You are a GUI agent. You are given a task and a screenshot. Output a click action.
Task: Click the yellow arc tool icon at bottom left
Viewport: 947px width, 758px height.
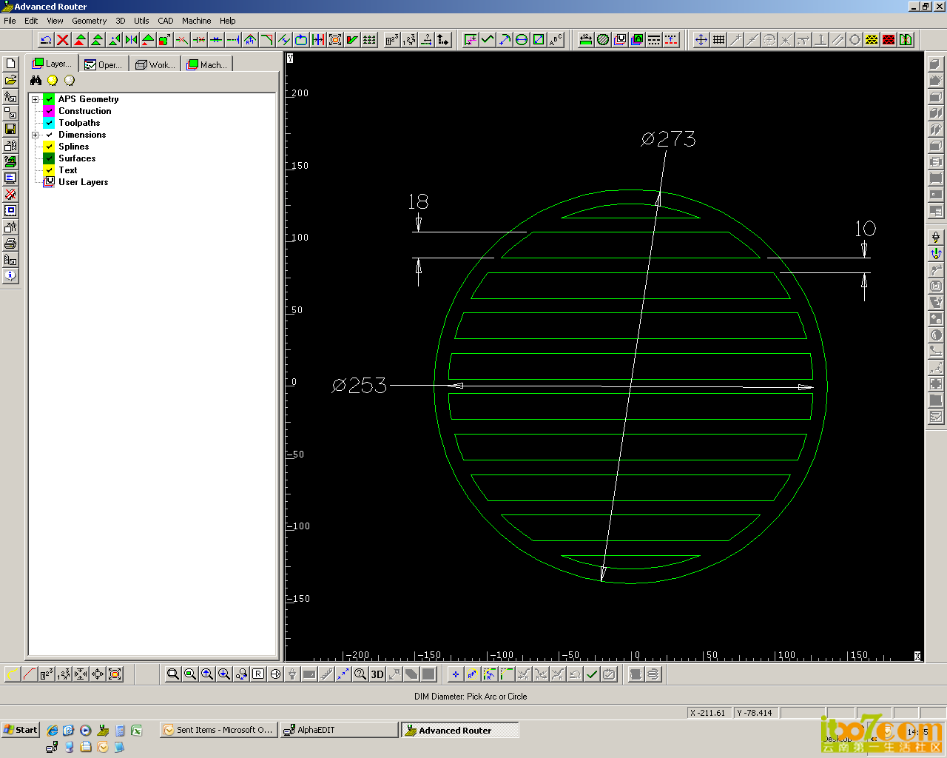(12, 674)
